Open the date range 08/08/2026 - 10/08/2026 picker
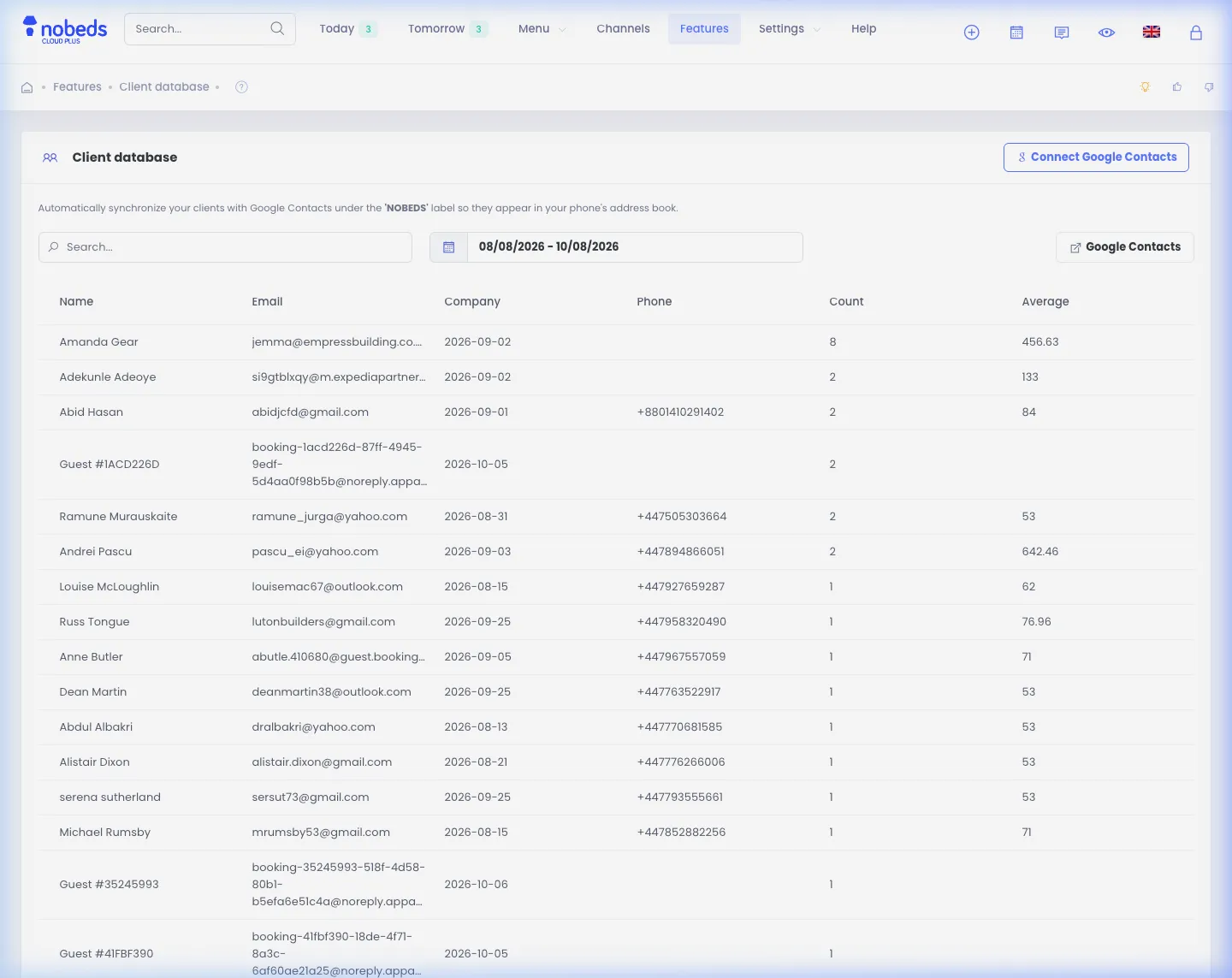The image size is (1232, 978). click(x=634, y=247)
